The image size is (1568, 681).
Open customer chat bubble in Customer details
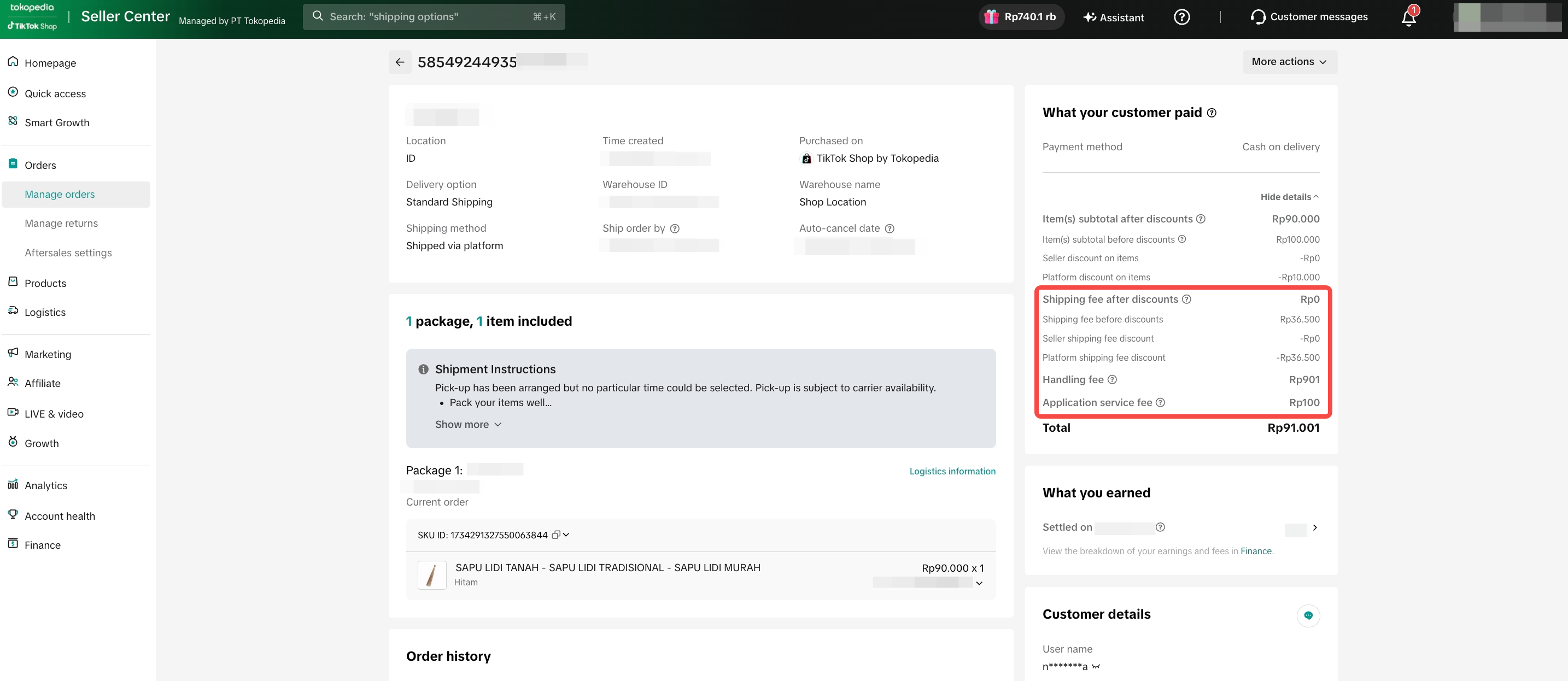coord(1308,615)
